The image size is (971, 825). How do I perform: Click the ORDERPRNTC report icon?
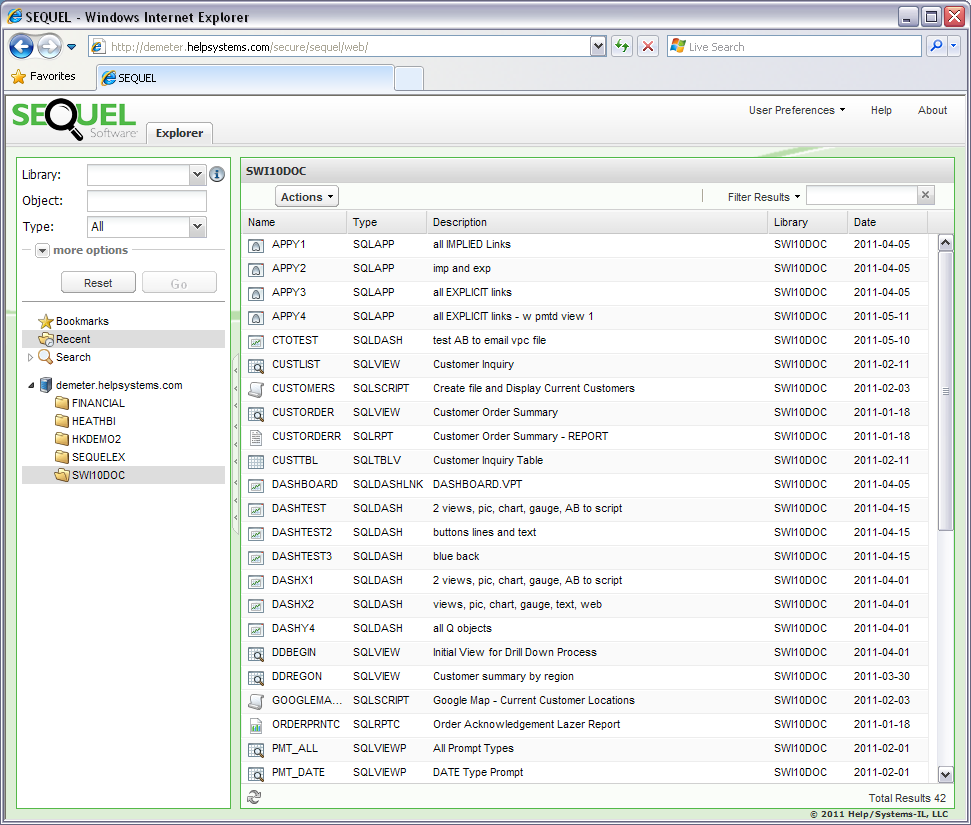coord(256,725)
